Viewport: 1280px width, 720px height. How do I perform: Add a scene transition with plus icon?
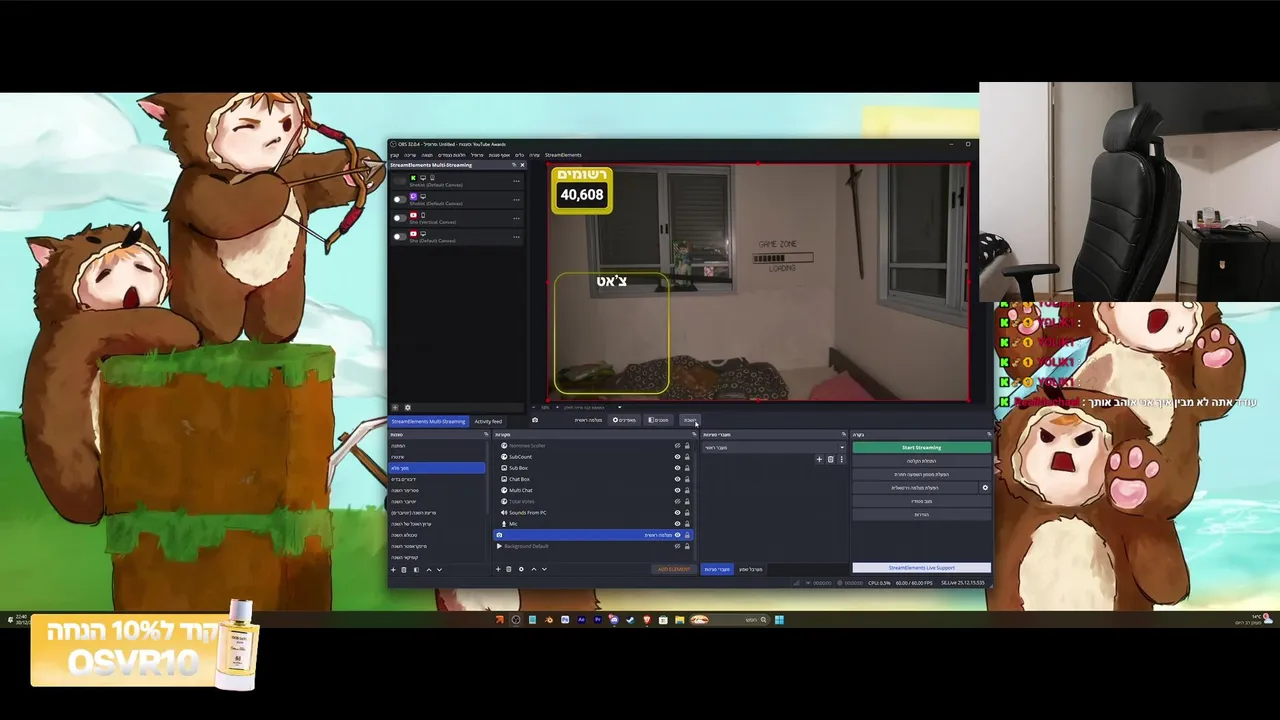tap(819, 459)
